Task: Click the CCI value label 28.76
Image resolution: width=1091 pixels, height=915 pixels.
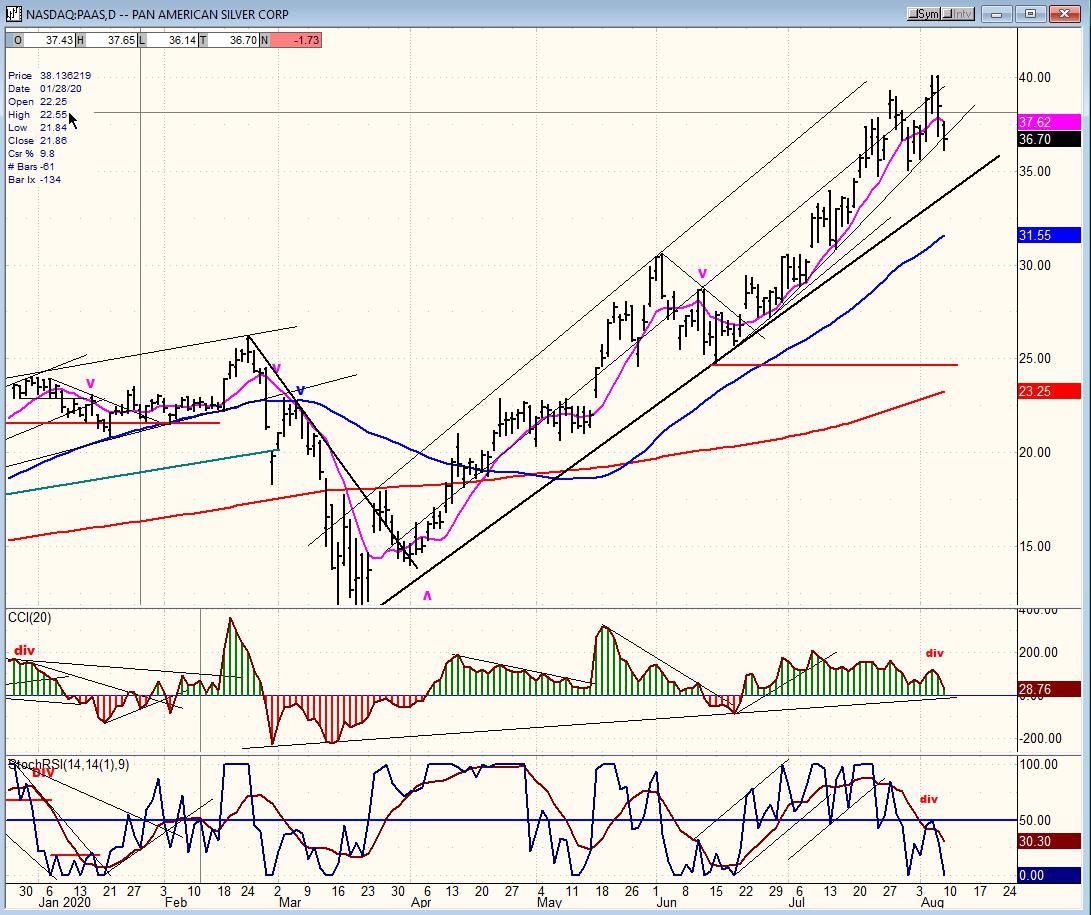Action: pos(1049,690)
